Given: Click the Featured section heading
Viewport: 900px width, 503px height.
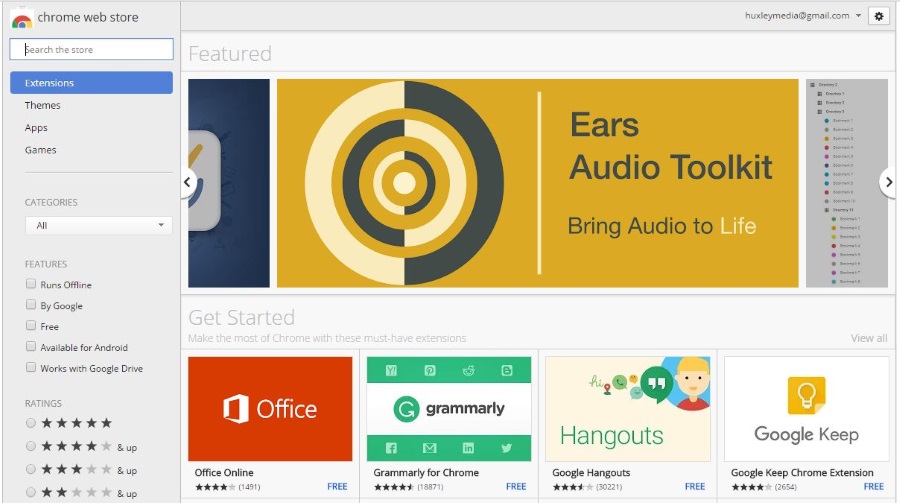Looking at the screenshot, I should coord(230,53).
